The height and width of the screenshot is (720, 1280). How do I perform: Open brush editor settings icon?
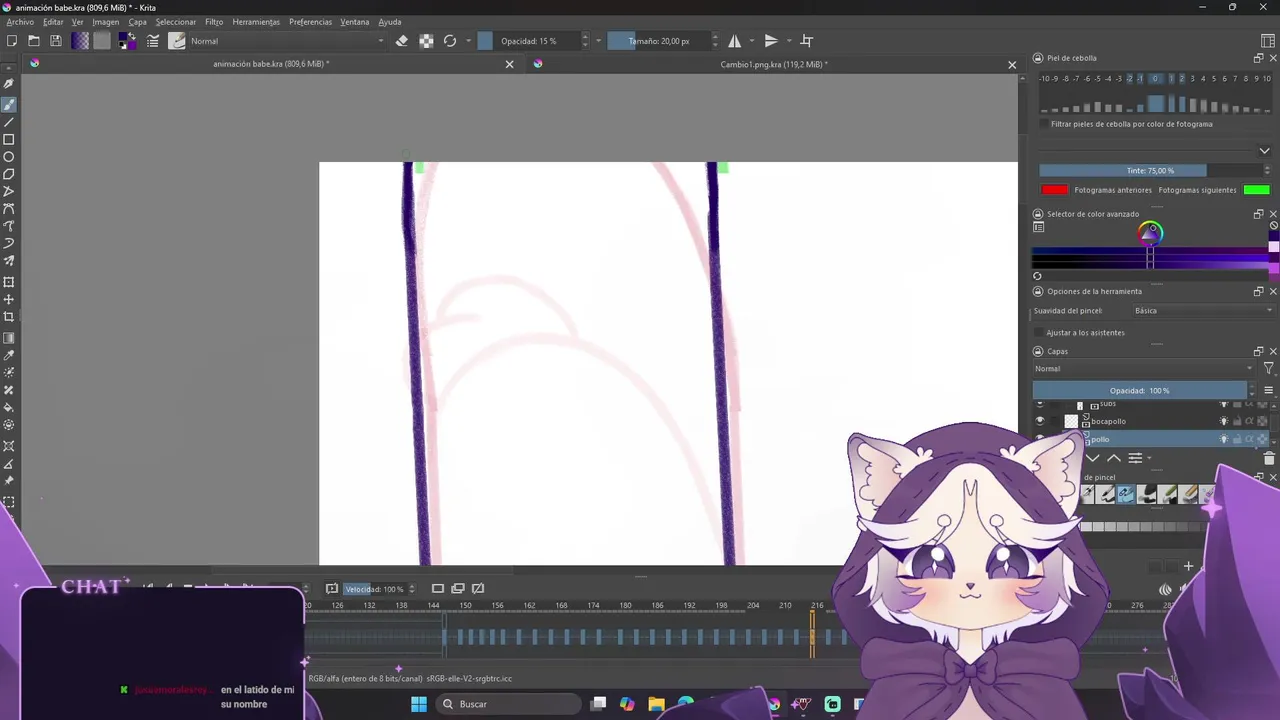click(x=153, y=41)
